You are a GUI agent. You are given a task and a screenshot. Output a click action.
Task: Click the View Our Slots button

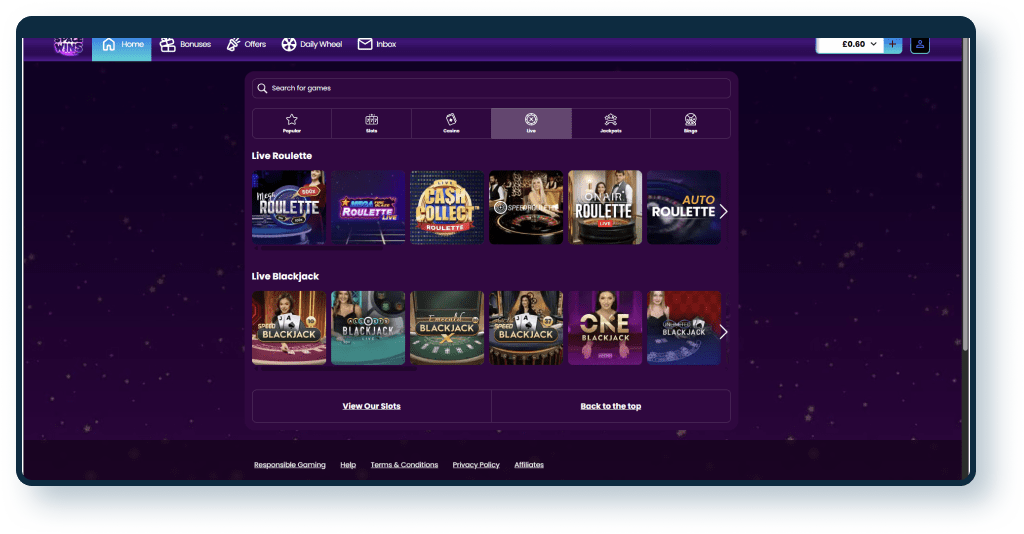point(371,406)
